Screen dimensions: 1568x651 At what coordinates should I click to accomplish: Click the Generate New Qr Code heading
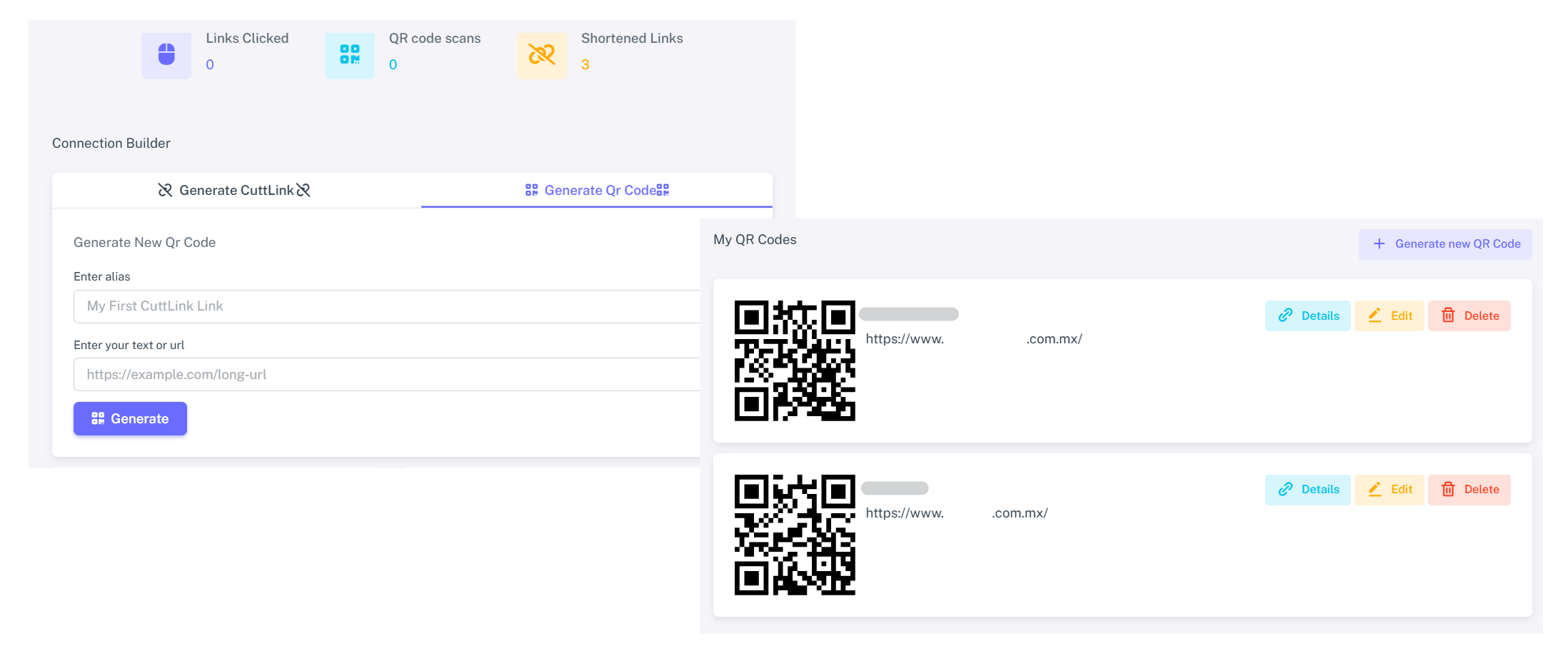point(144,243)
